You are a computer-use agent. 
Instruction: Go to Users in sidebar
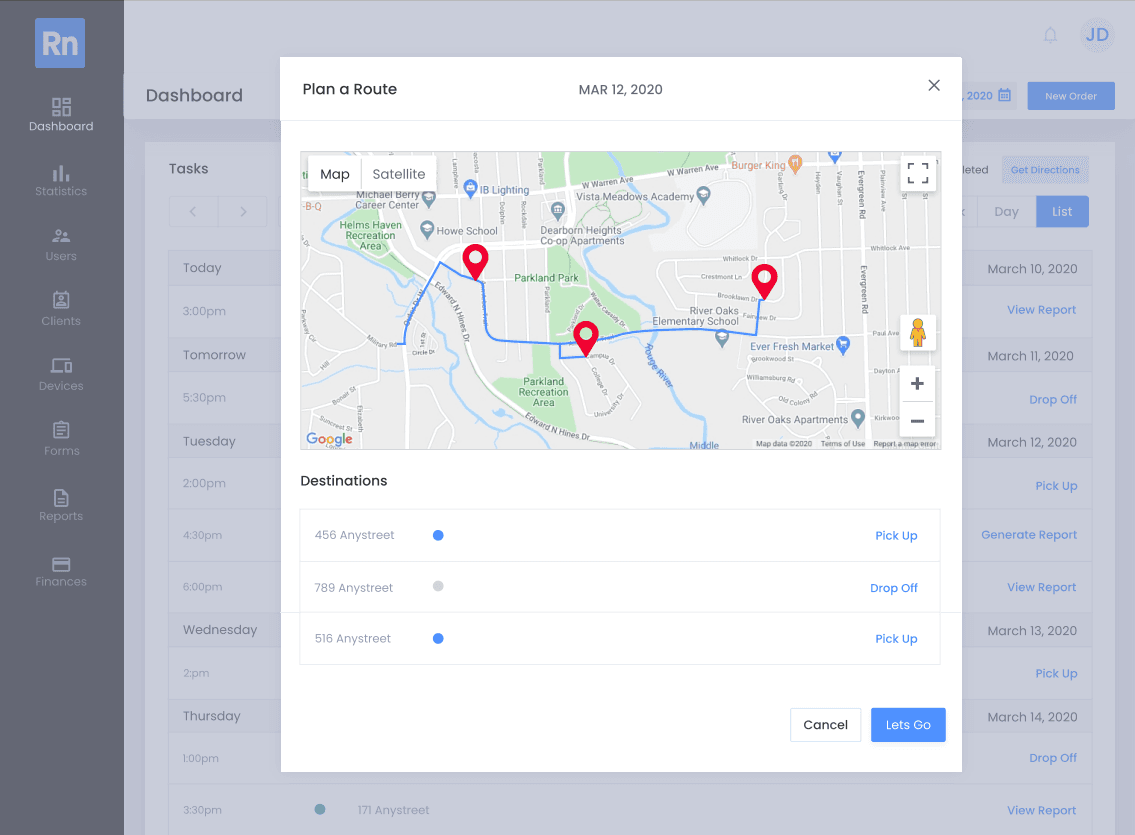[61, 245]
